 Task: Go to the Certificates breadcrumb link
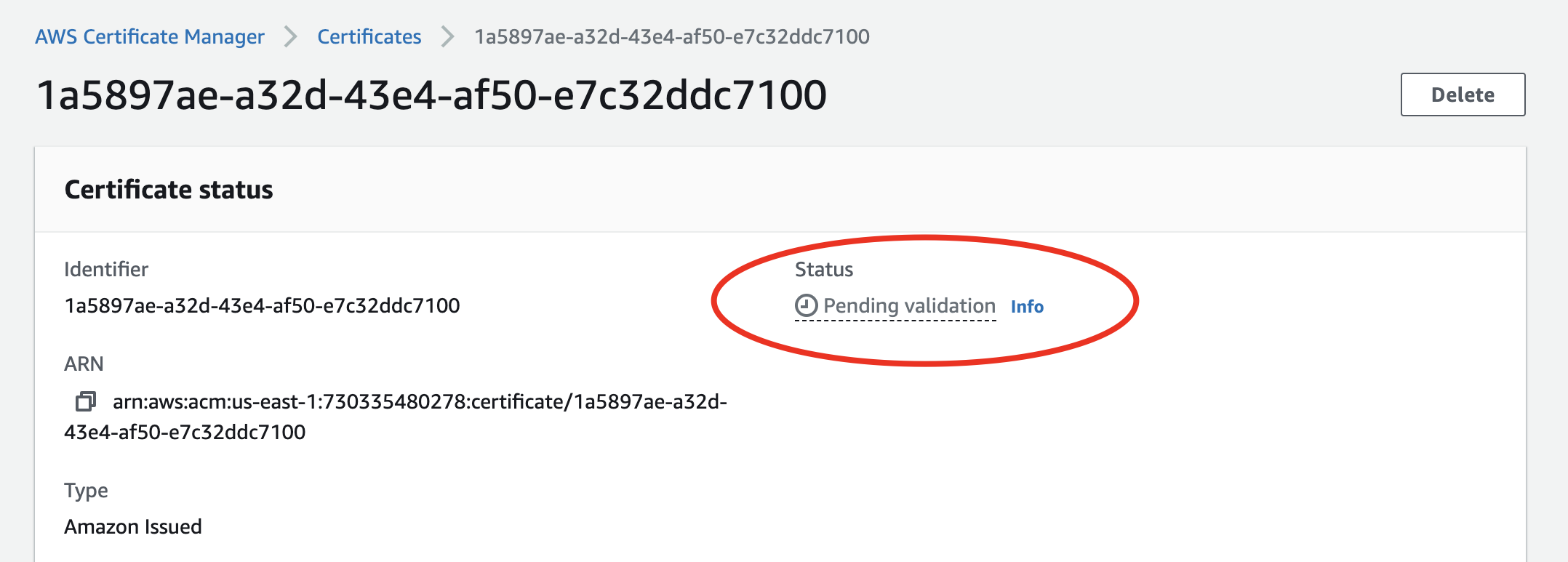[369, 36]
